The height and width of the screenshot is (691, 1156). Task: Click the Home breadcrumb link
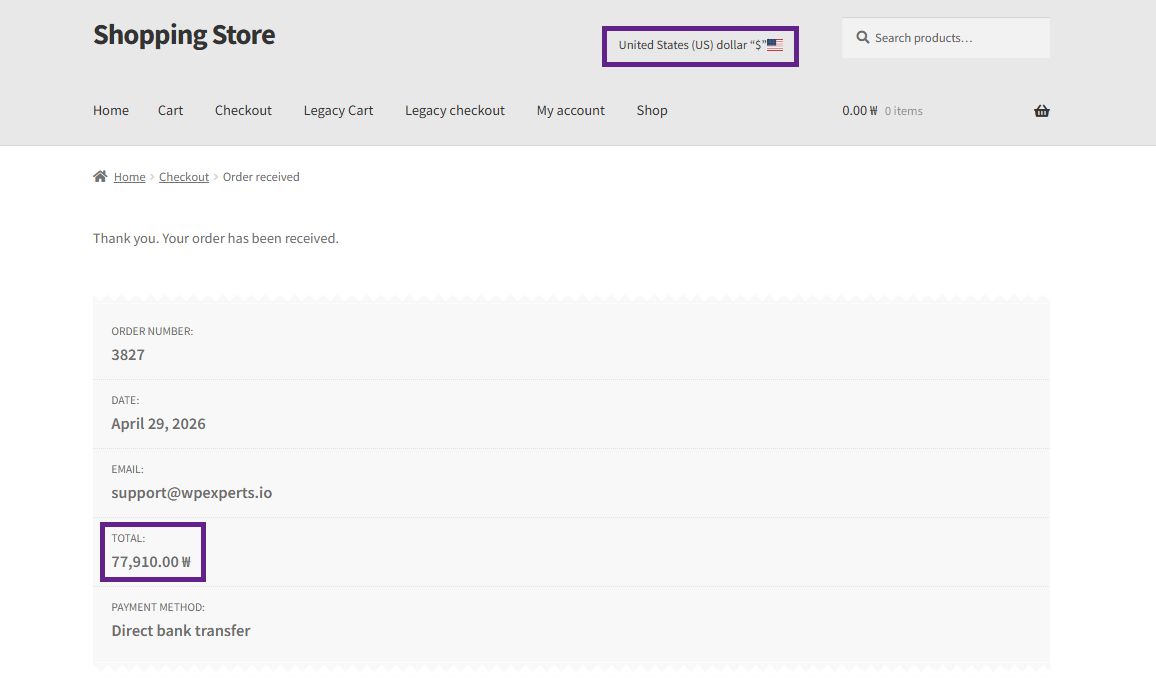pos(129,177)
